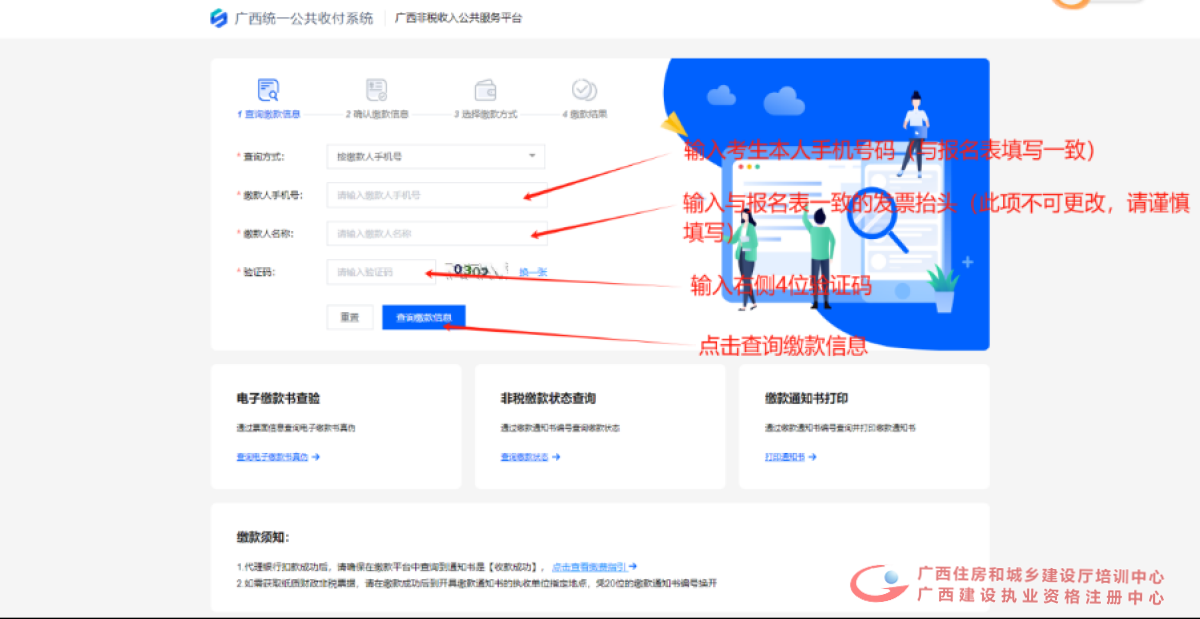Click the blue 查询缴款信息 button

point(423,318)
